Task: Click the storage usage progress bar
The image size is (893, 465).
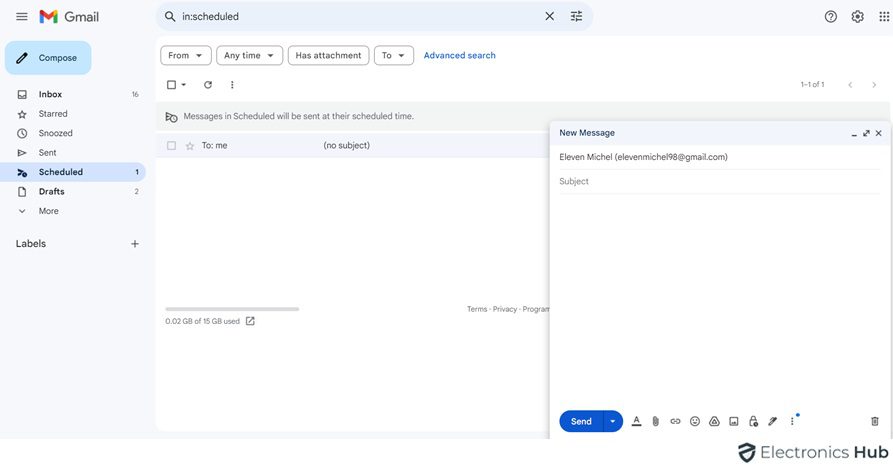Action: tap(232, 309)
